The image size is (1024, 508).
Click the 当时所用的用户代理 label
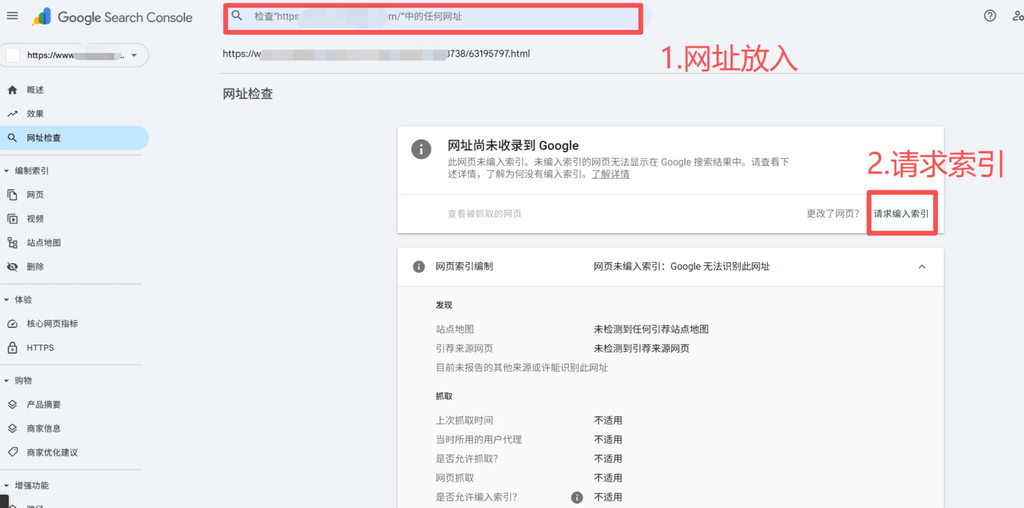(479, 439)
